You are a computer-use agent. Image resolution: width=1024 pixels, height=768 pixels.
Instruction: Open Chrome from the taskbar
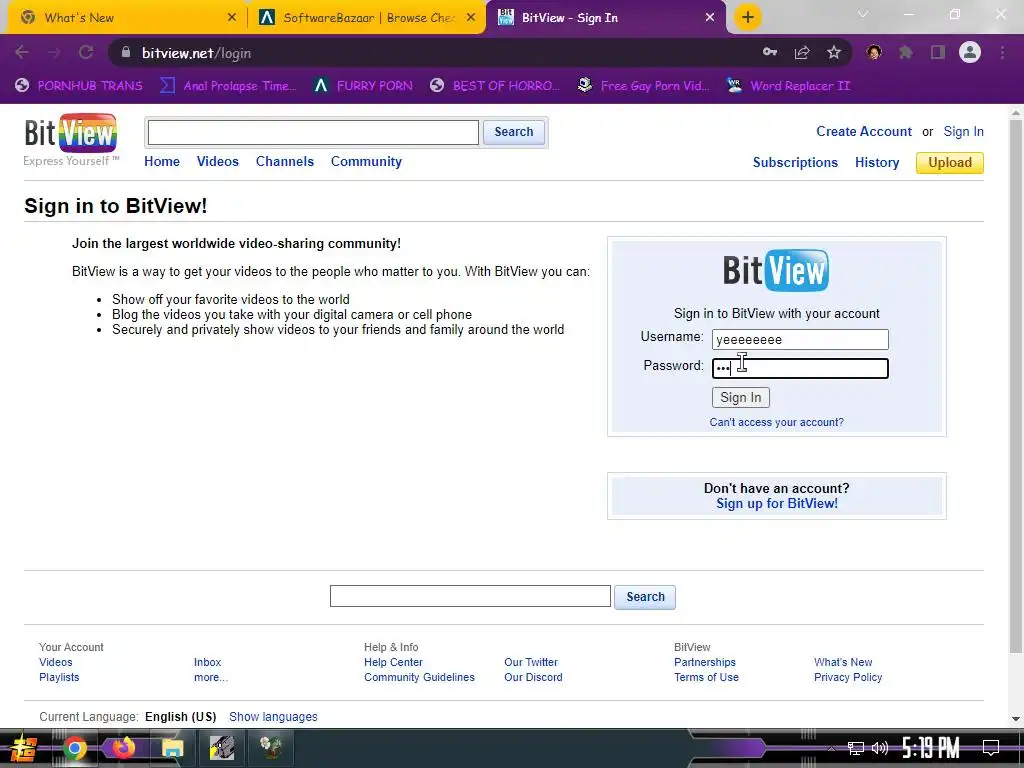point(74,748)
